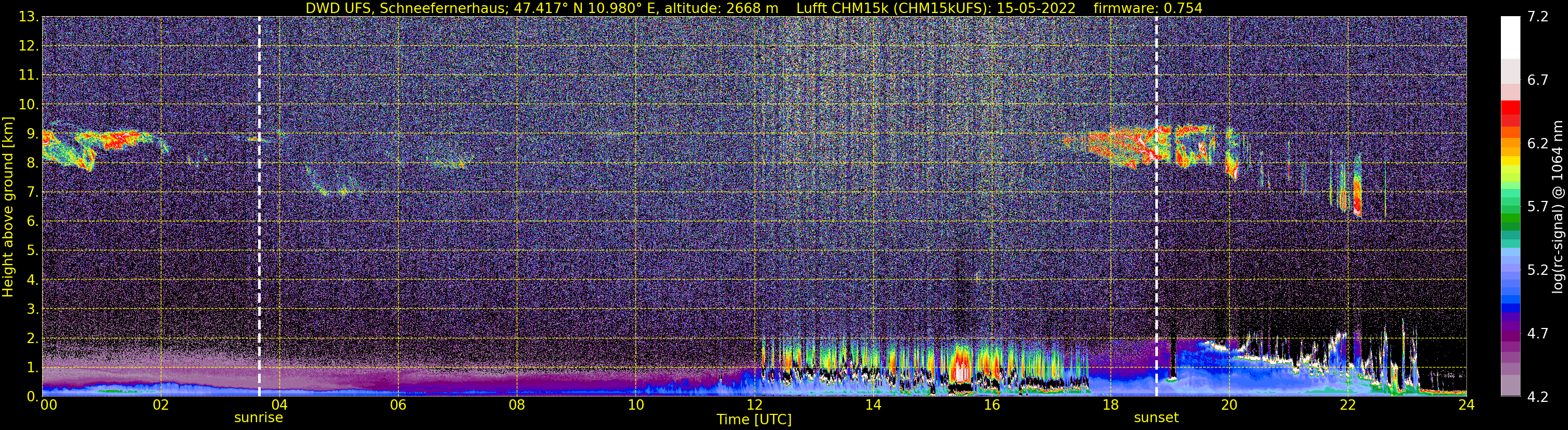
Task: Click the time axis tick label 02
Action: [x=161, y=406]
